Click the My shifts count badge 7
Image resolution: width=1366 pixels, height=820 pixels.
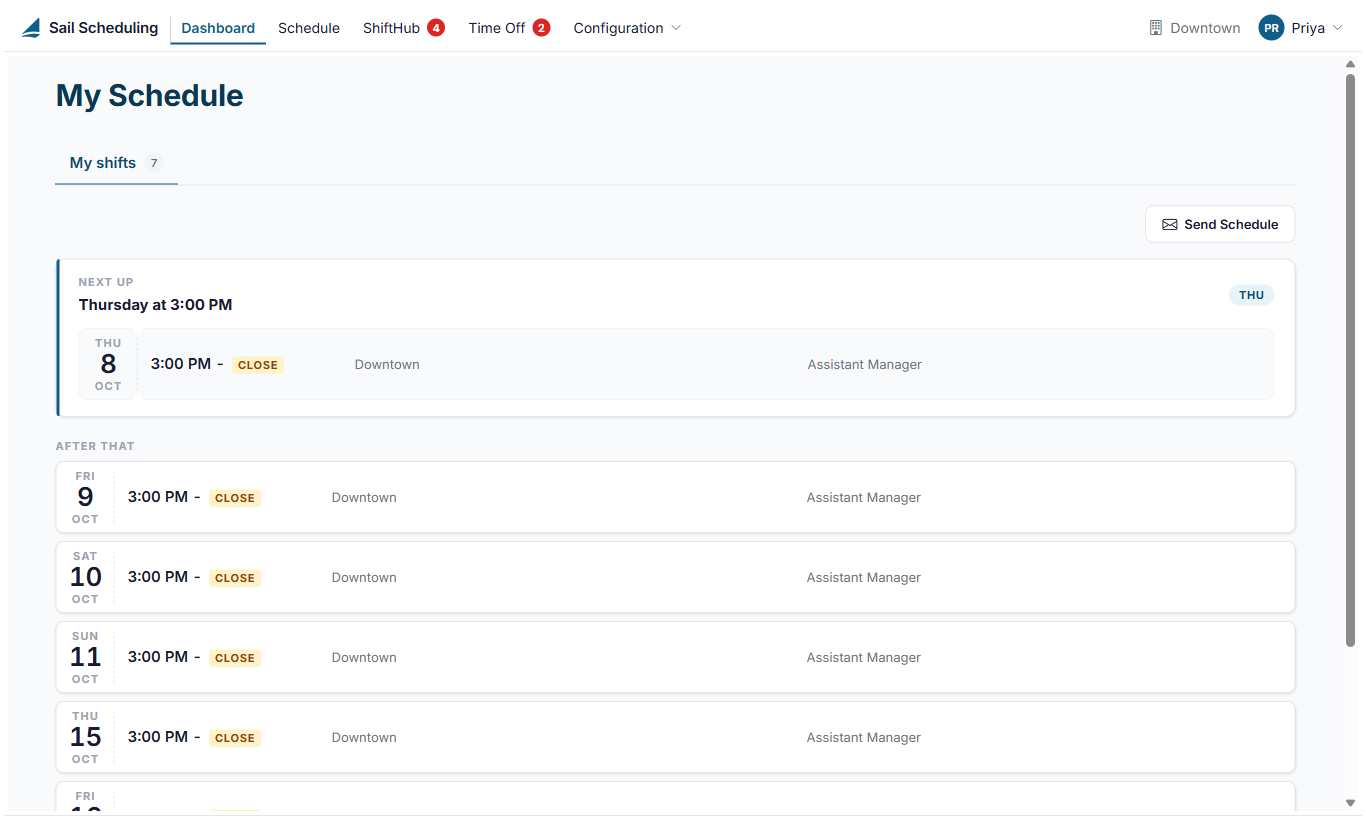click(153, 163)
